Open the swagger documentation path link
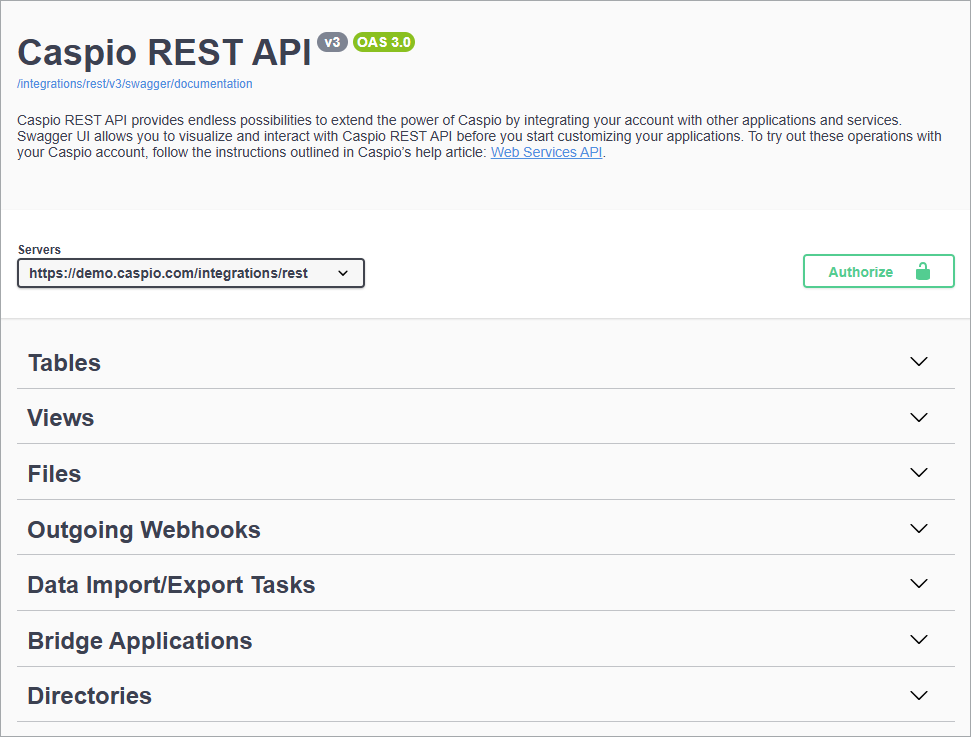This screenshot has width=971, height=737. 134,84
